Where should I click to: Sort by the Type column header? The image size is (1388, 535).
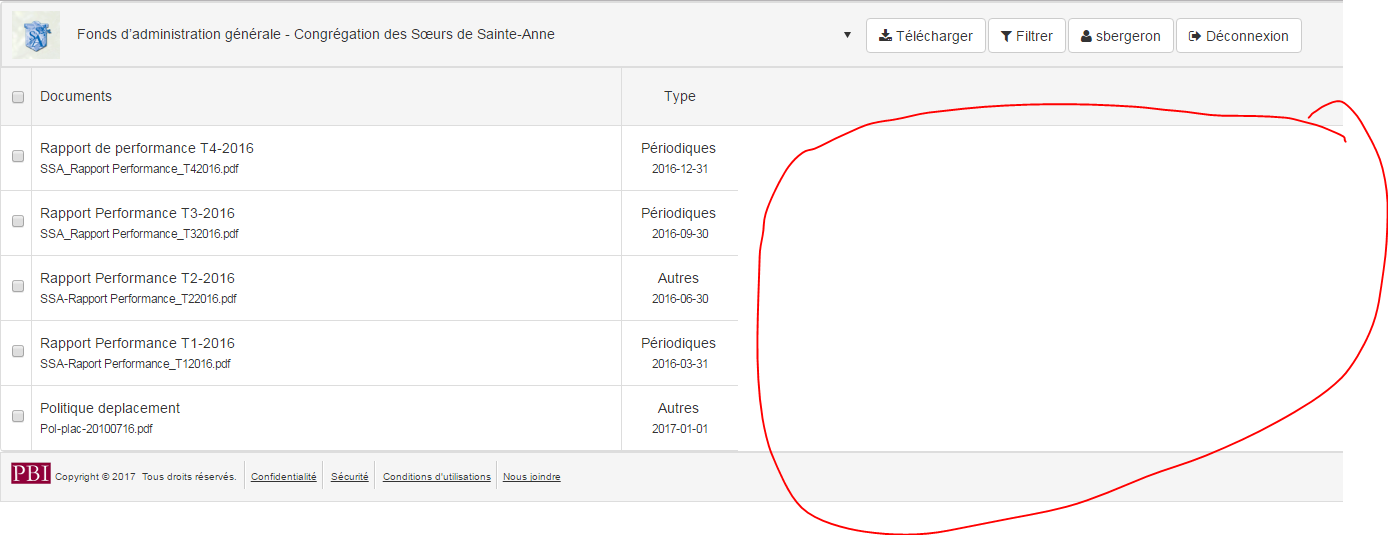pyautogui.click(x=679, y=97)
